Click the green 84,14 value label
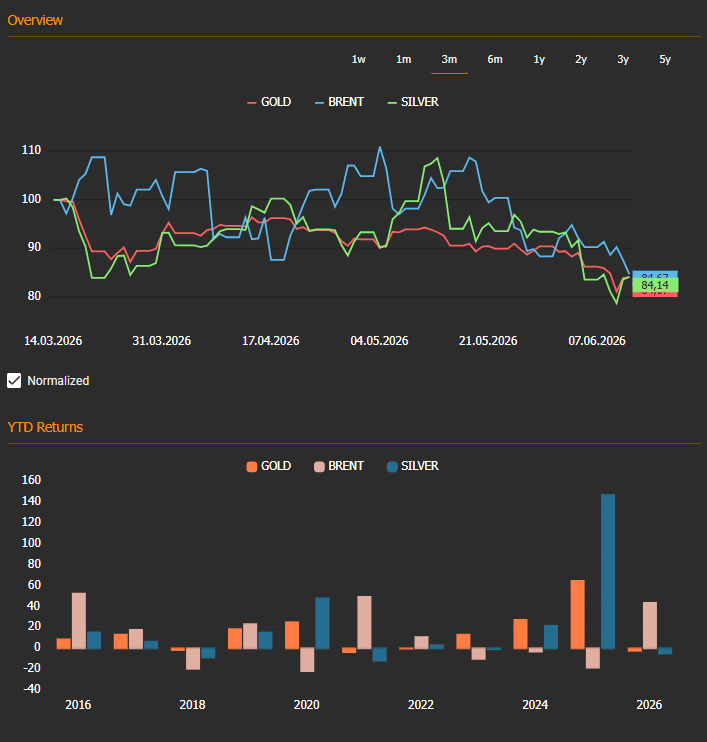707x742 pixels. [655, 285]
